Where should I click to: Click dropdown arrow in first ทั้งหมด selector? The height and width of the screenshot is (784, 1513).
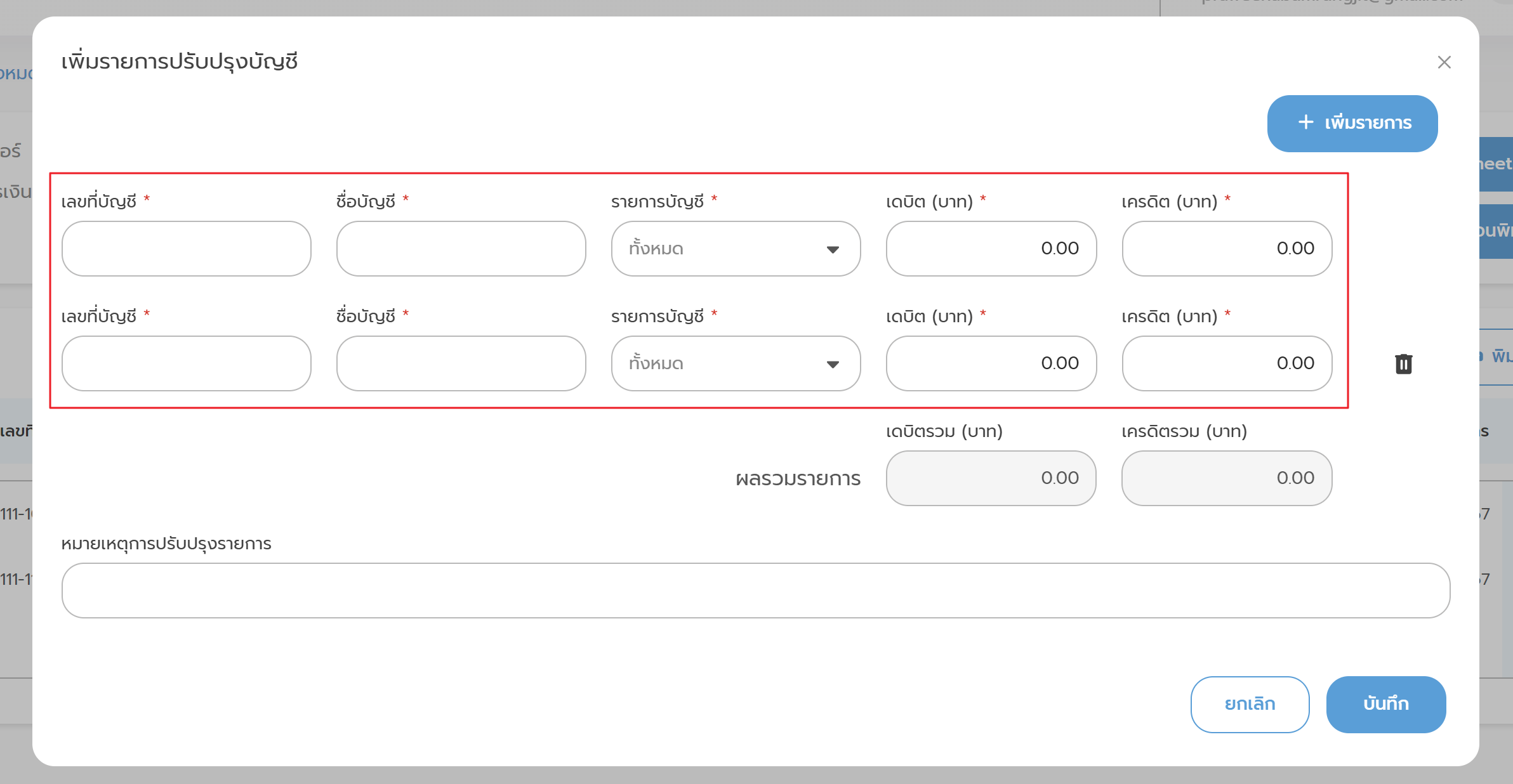[x=833, y=249]
